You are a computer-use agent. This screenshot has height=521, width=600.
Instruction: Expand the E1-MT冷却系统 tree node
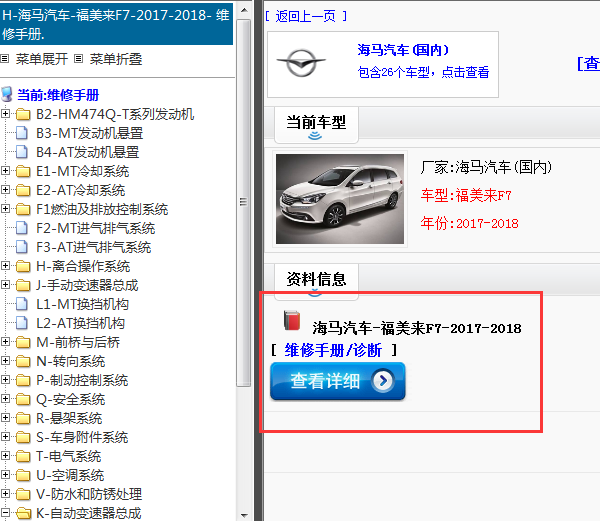(5, 171)
